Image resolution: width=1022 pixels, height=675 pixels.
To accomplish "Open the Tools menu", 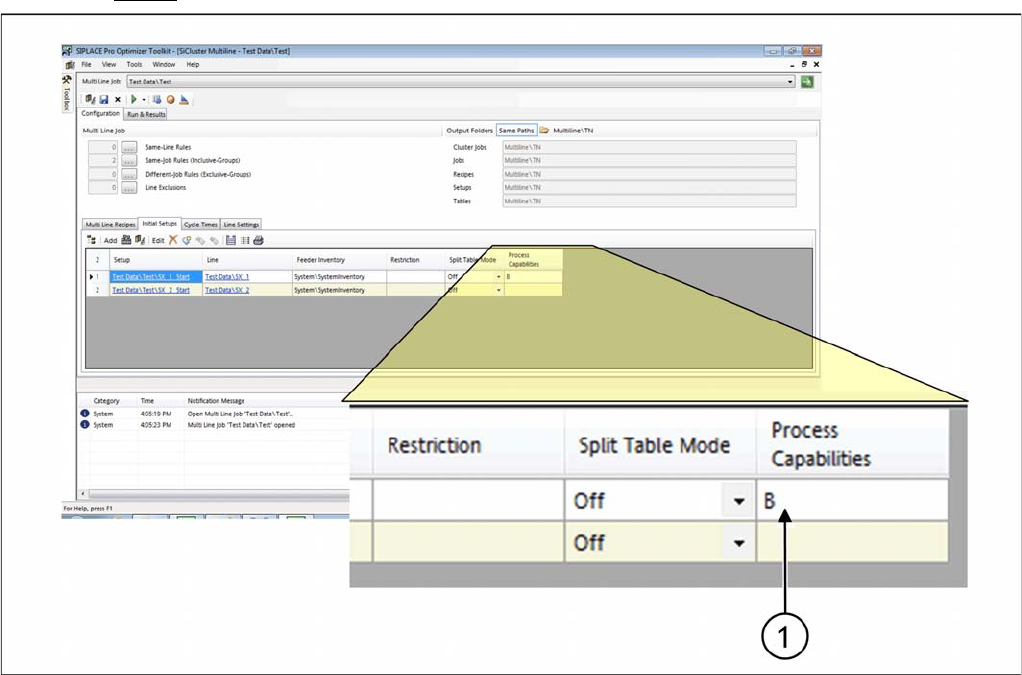I will pos(134,64).
